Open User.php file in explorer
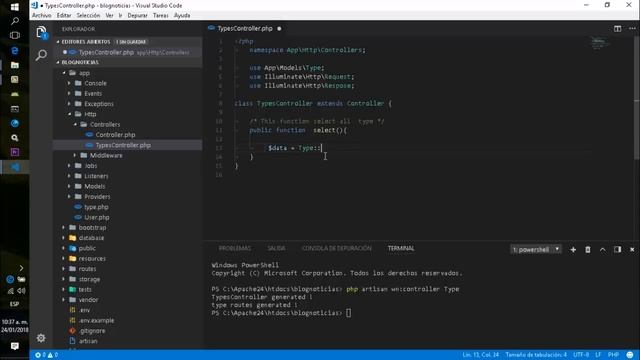The width and height of the screenshot is (640, 360). tap(96, 218)
